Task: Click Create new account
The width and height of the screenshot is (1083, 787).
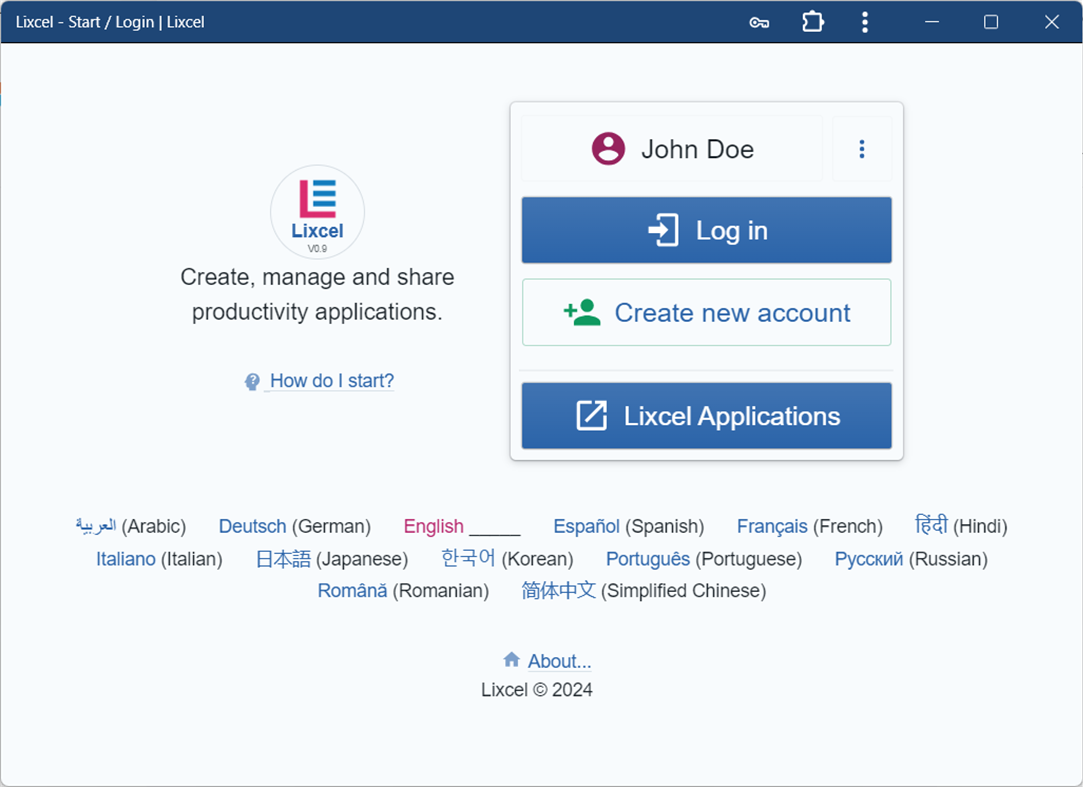Action: point(734,312)
